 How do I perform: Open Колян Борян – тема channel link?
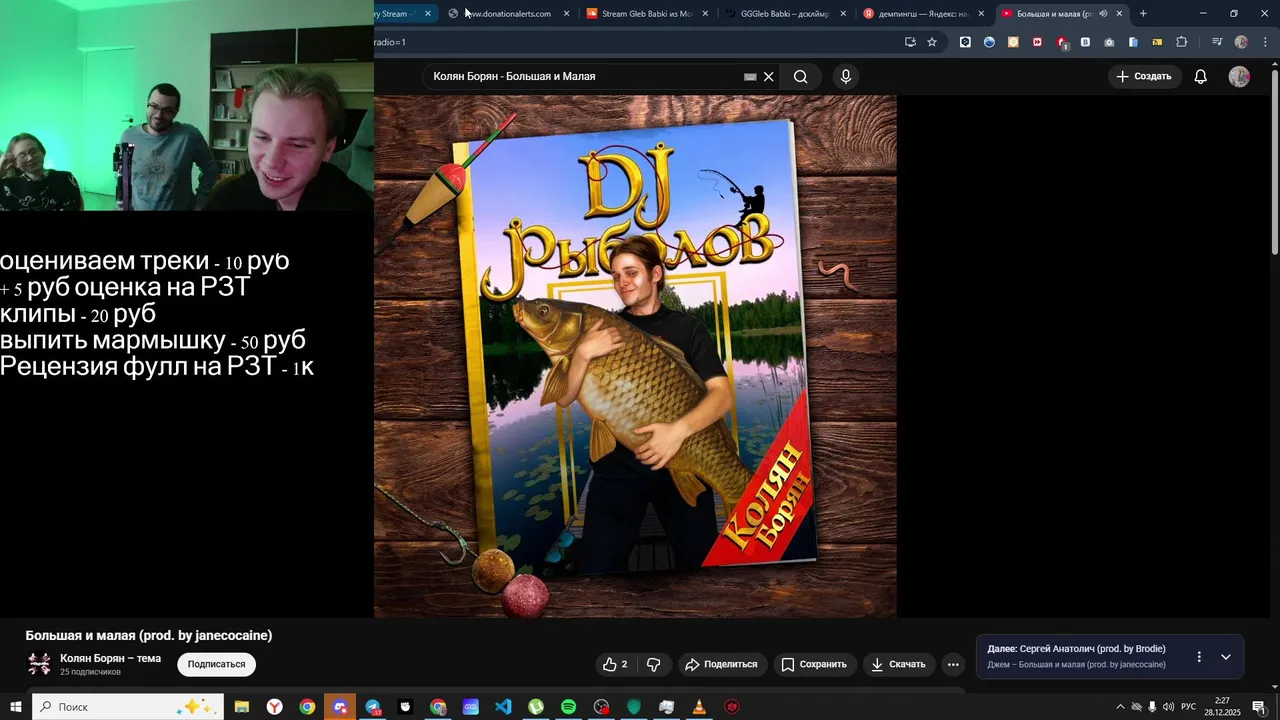coord(110,659)
